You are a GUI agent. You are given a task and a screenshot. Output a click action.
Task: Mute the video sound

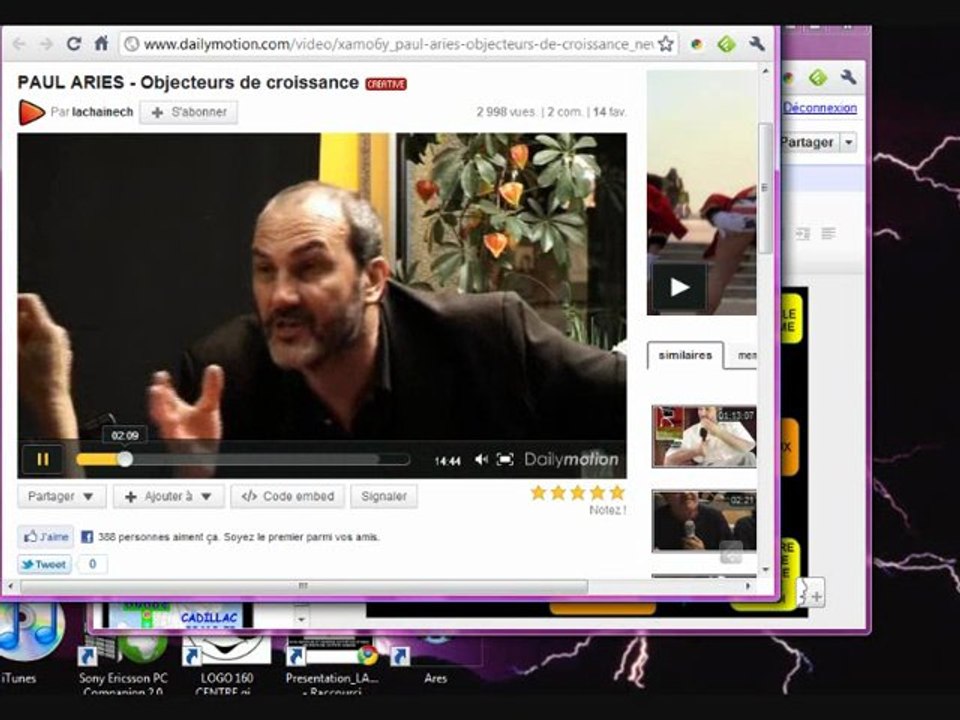(x=481, y=459)
